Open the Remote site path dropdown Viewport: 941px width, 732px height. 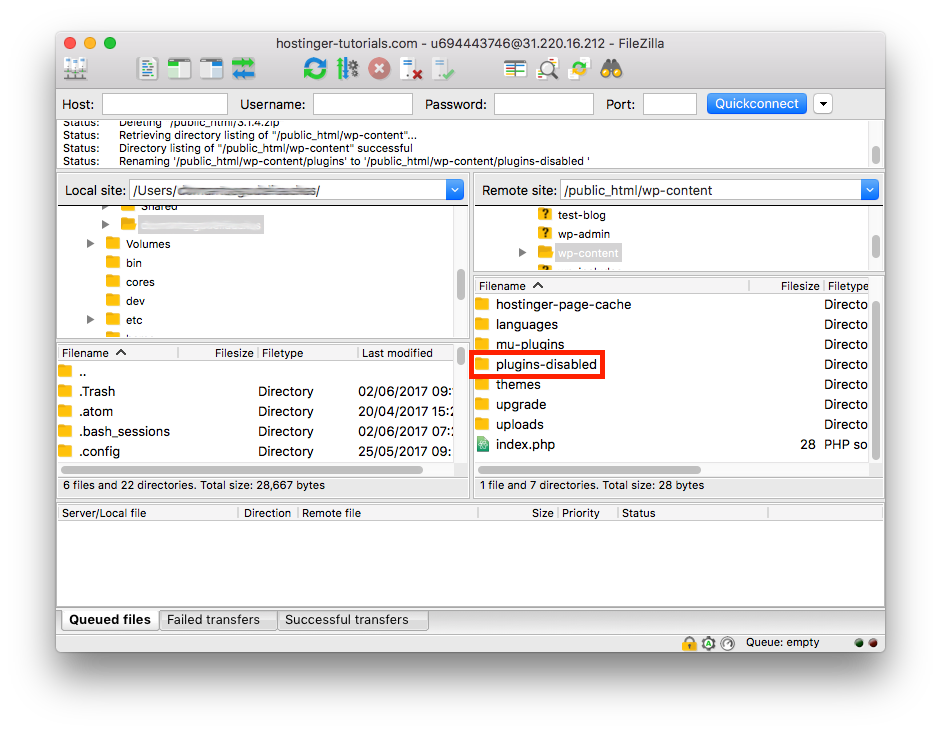click(870, 190)
